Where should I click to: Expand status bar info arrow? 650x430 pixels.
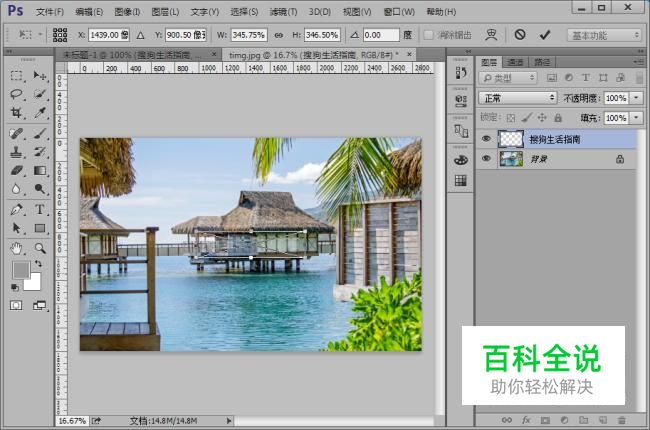tap(229, 421)
